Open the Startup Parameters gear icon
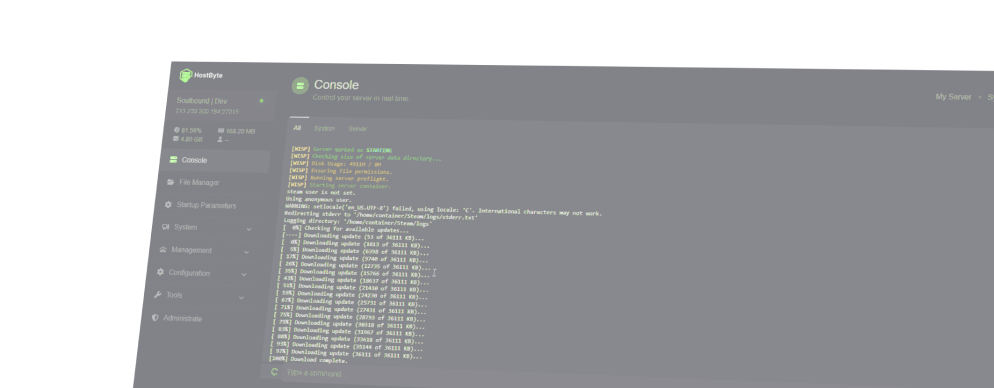Viewport: 994px width, 388px height. click(x=168, y=205)
